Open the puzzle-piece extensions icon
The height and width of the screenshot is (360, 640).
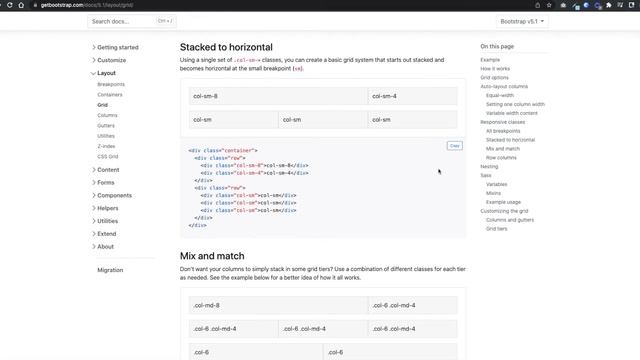(609, 5)
